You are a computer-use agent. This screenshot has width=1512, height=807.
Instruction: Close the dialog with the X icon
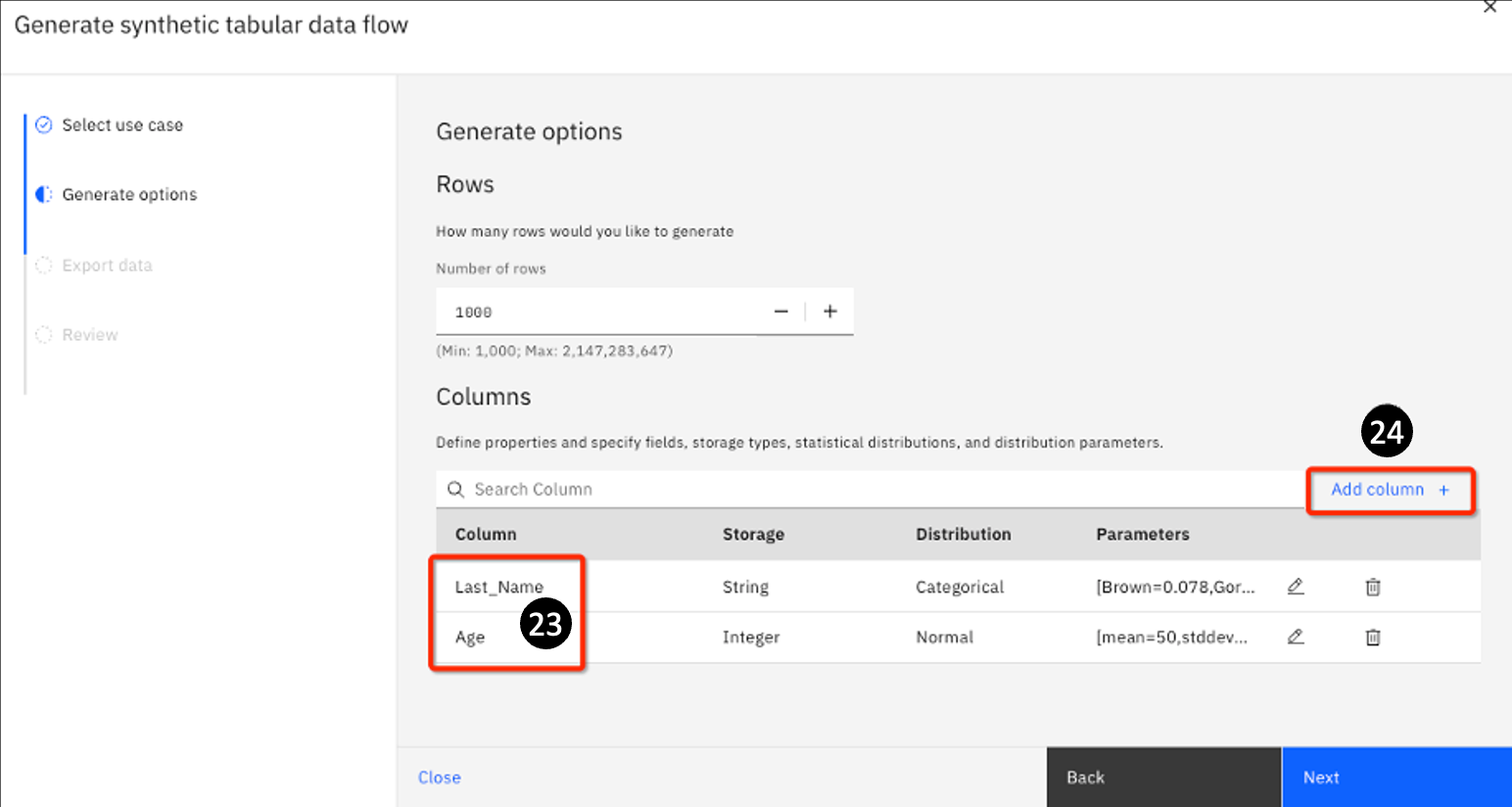click(1489, 7)
